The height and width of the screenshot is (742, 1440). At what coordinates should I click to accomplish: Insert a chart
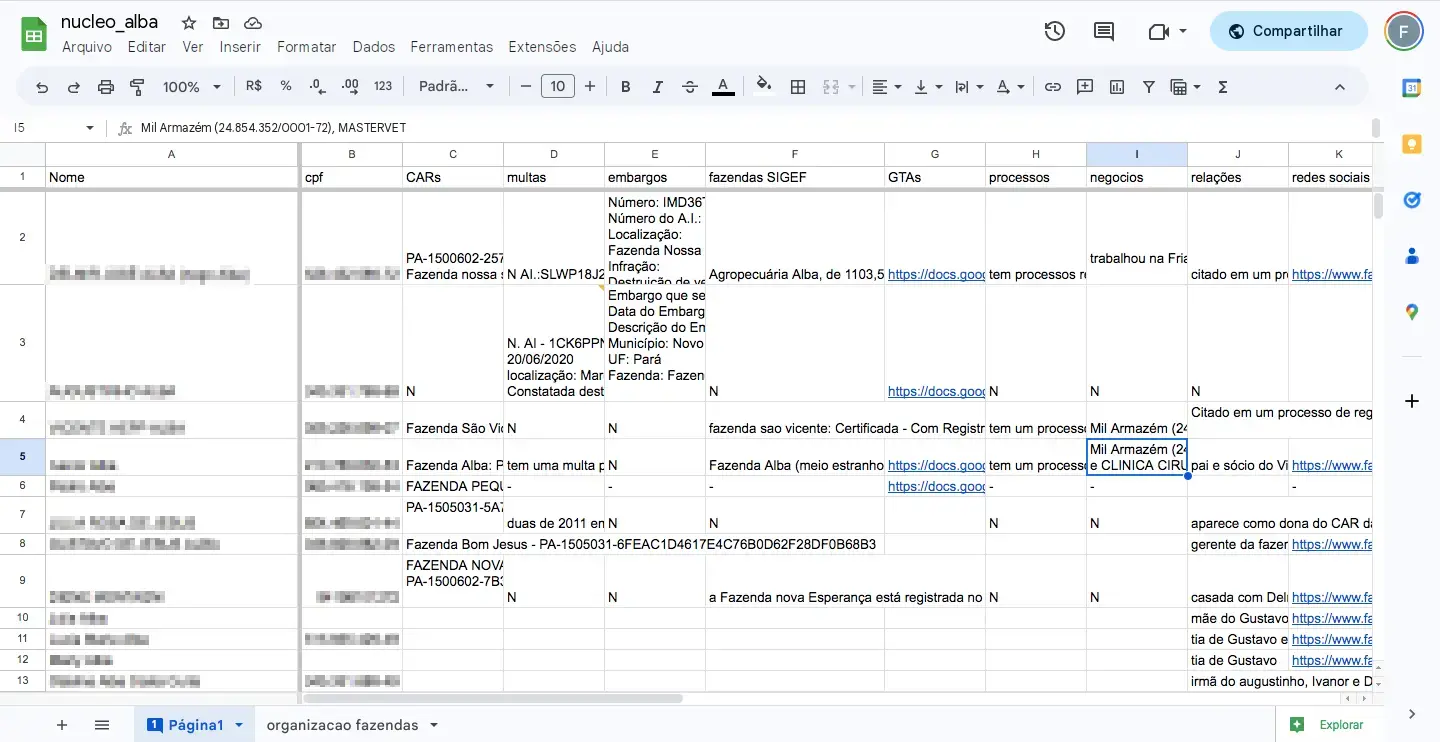coord(1117,87)
